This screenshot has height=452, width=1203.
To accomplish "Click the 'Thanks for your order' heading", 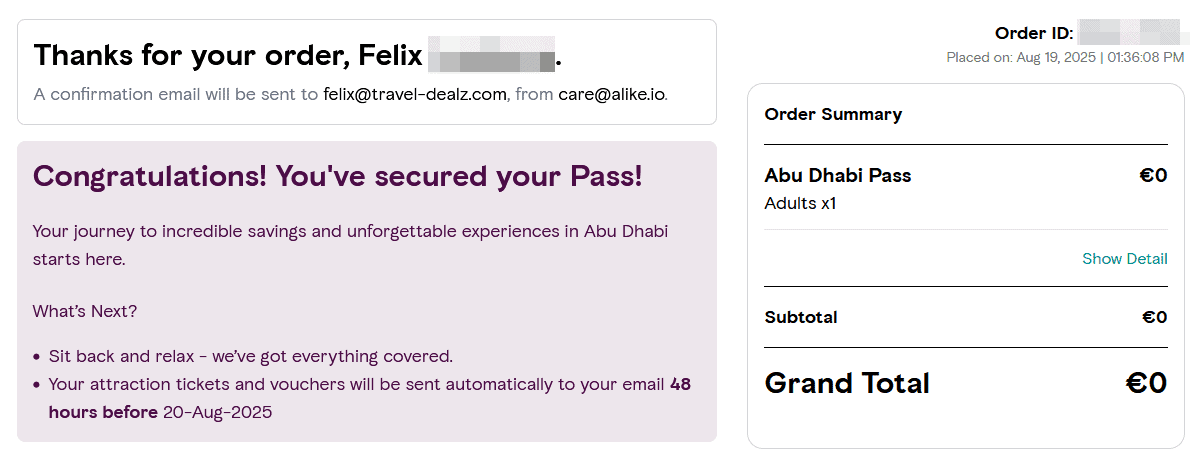I will (x=230, y=55).
